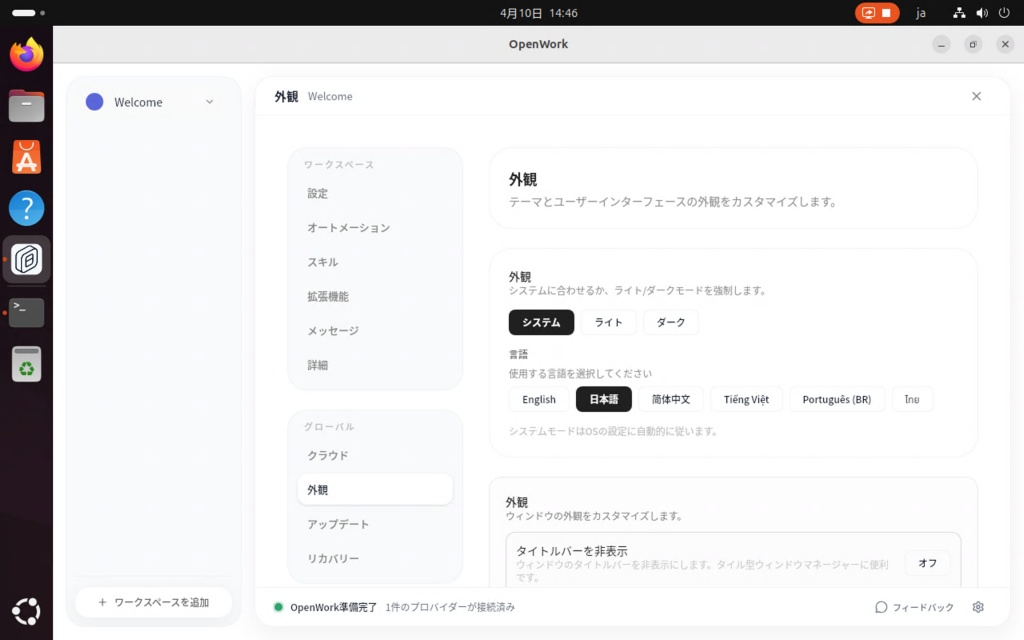Close the 外観 settings panel with X

tap(976, 96)
